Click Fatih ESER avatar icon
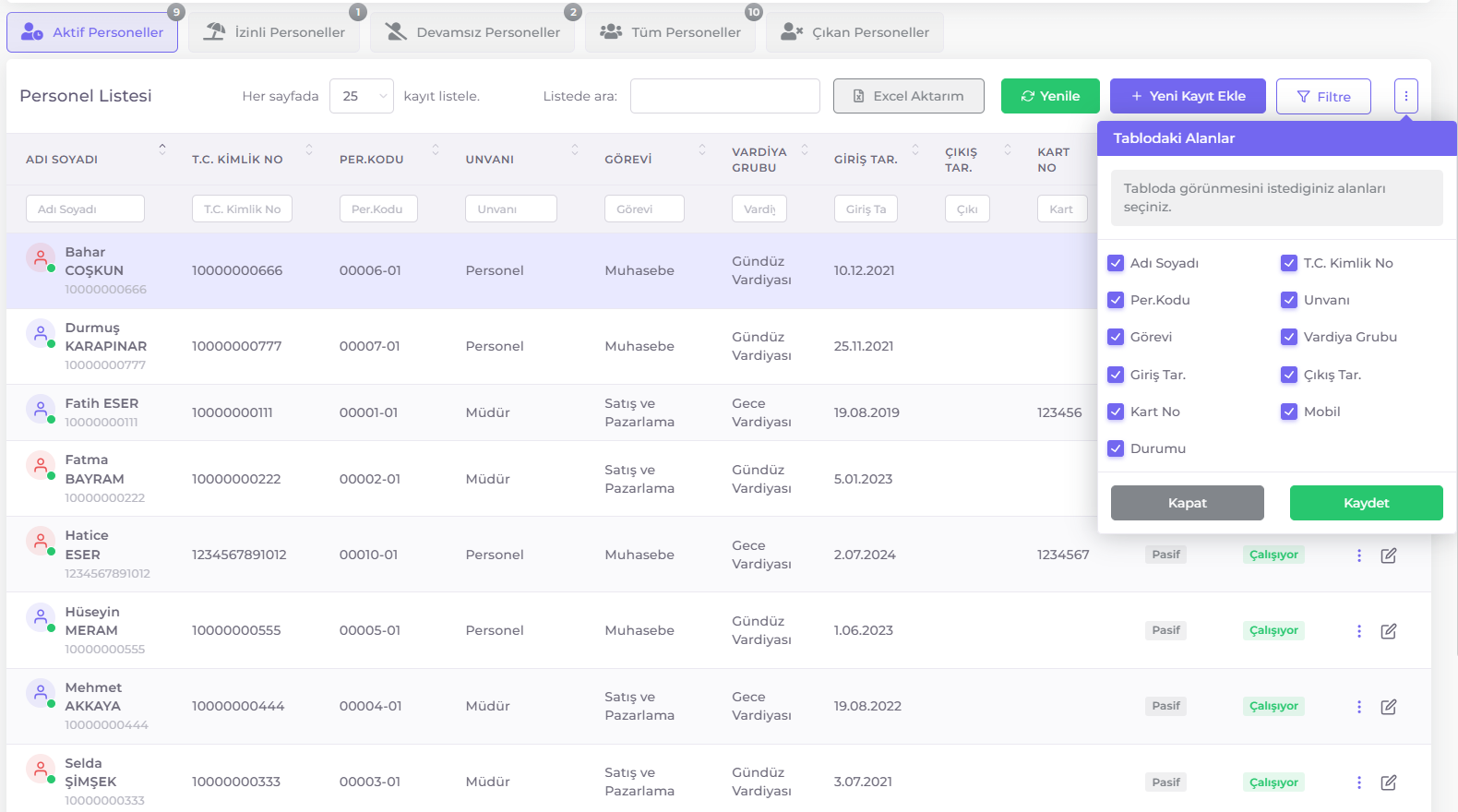 41,409
